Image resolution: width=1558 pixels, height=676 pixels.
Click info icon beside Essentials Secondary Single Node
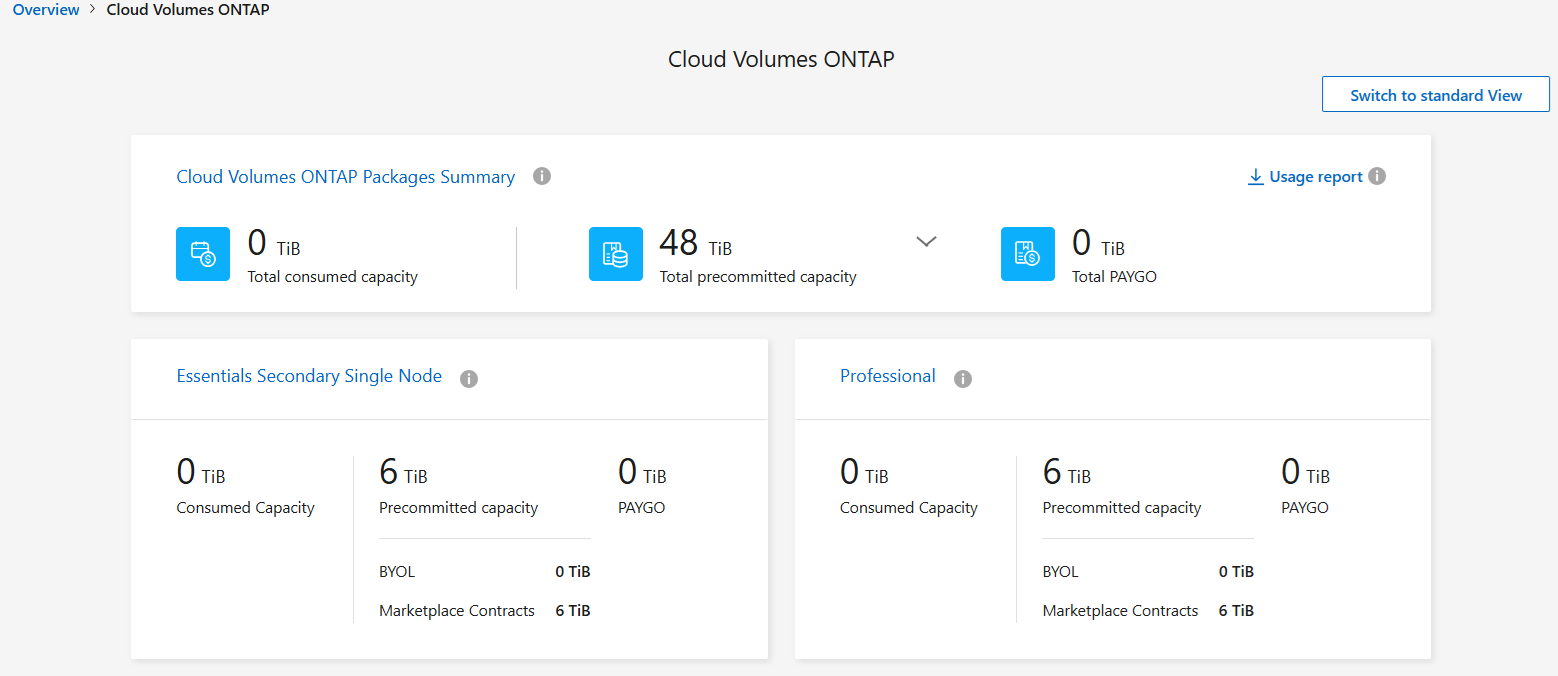pos(469,379)
